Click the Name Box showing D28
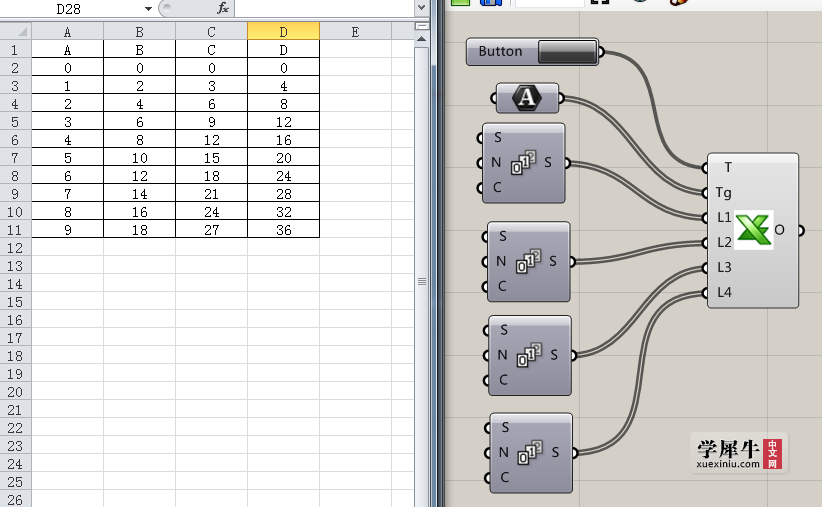The height and width of the screenshot is (507, 822). point(71,9)
